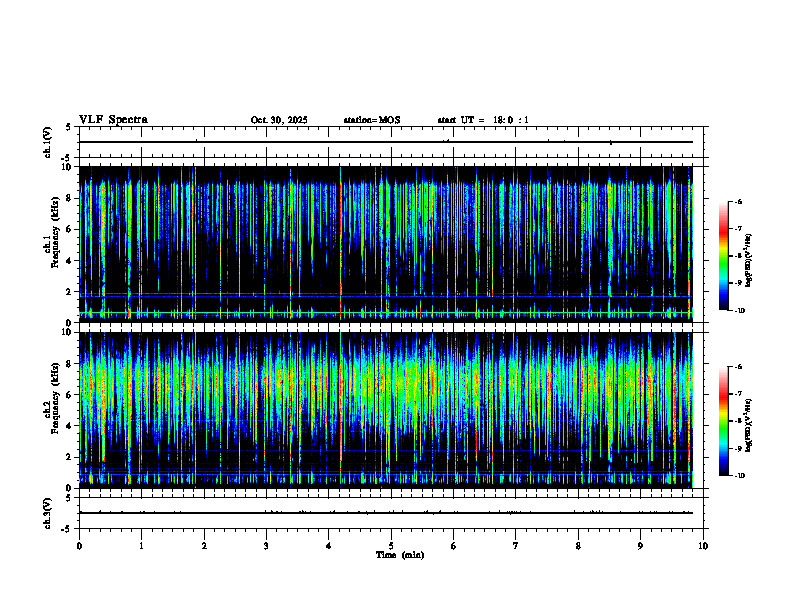Click the '2' tick on the time axis
Viewport: 792px width, 612px height.
(x=204, y=546)
